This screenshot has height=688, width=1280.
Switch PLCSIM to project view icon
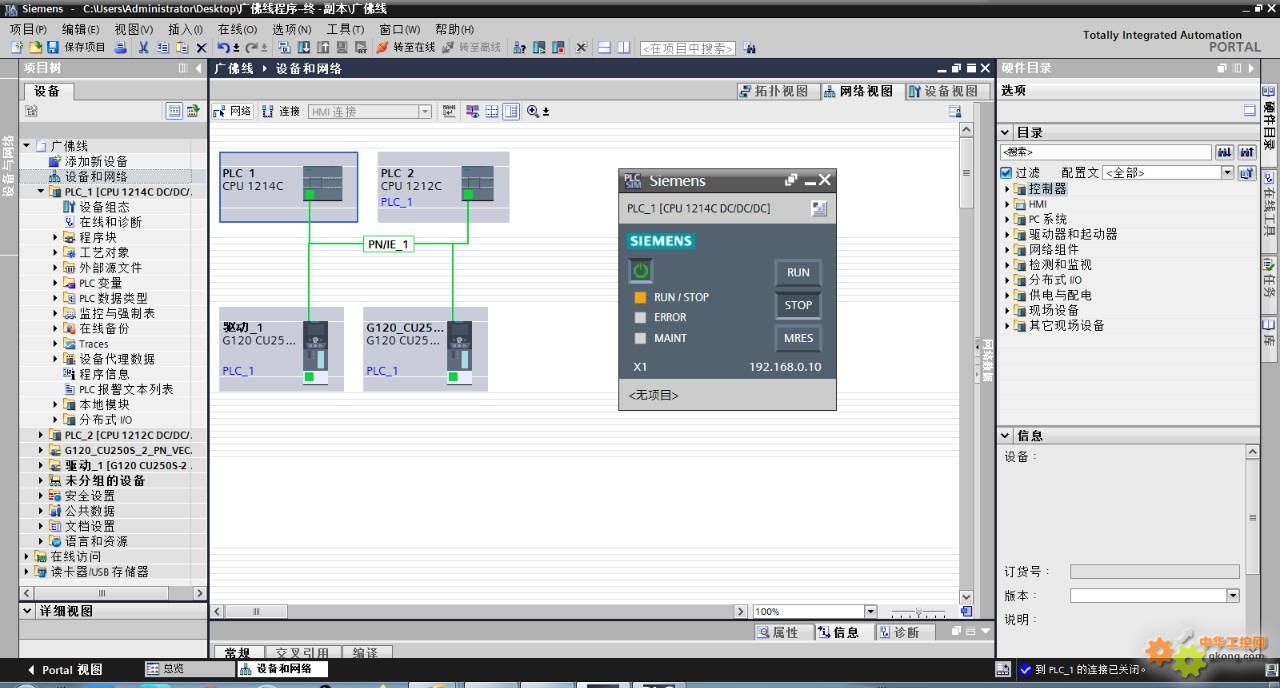pos(819,209)
